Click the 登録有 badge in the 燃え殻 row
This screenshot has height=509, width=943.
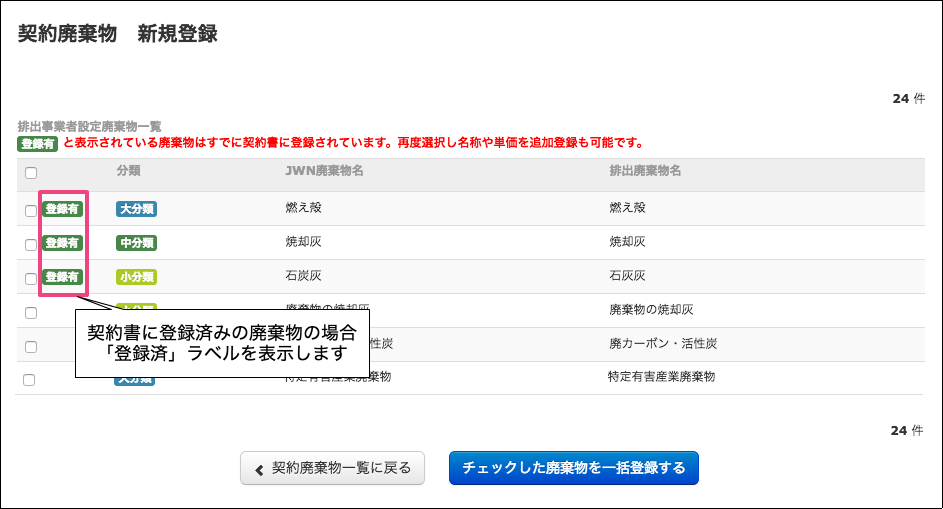pyautogui.click(x=62, y=209)
